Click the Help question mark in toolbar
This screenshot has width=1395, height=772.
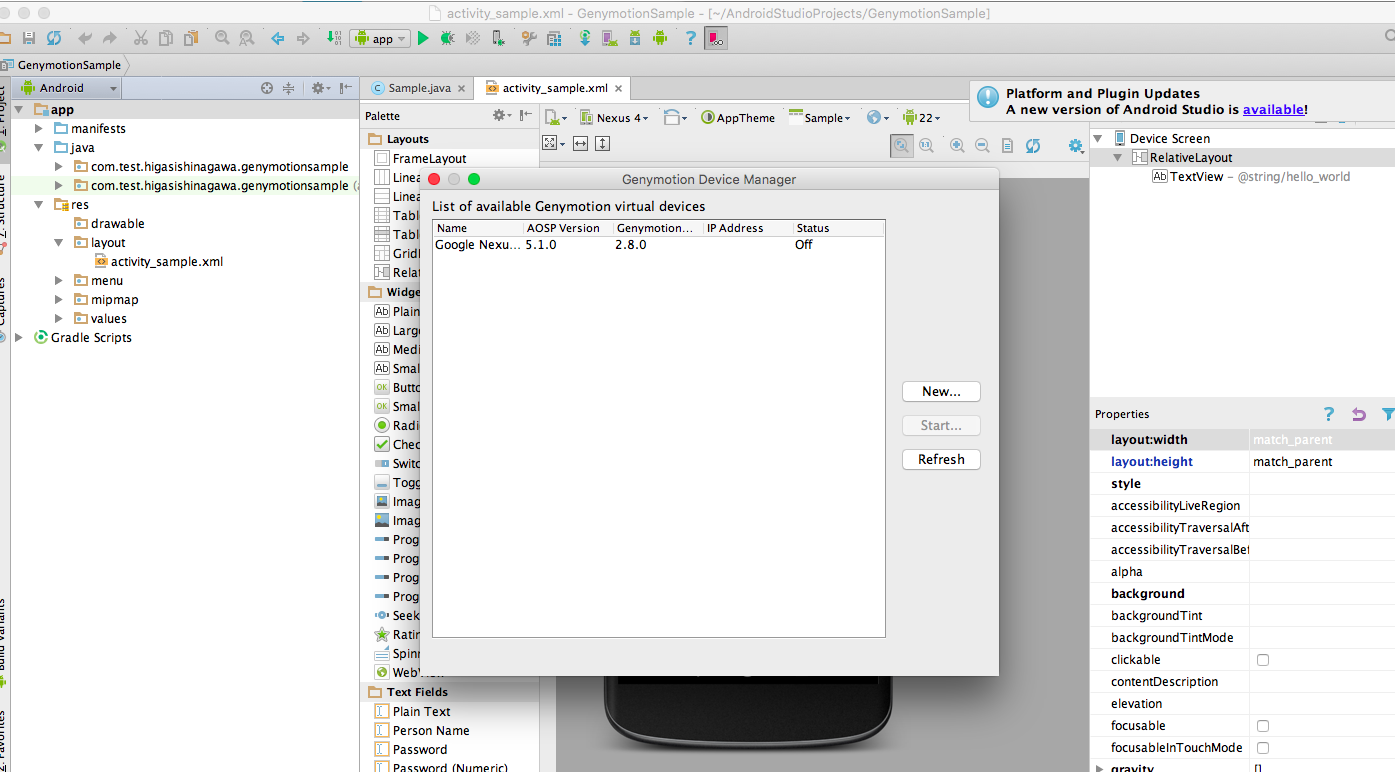pos(690,38)
